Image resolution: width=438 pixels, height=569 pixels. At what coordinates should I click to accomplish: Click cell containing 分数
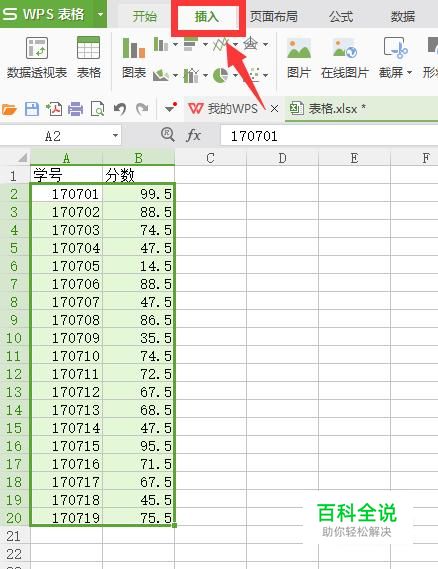(138, 175)
